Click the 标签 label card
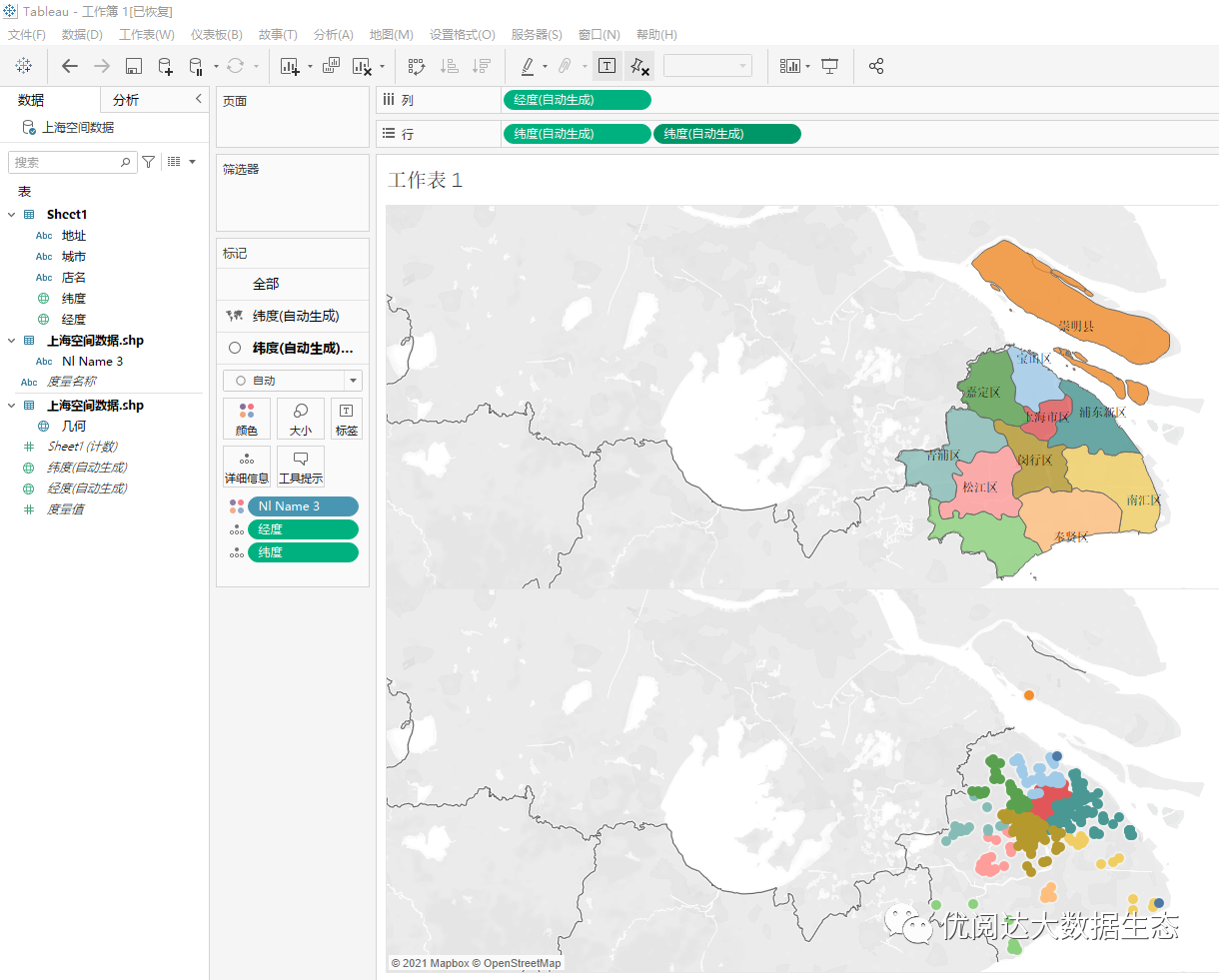Image resolution: width=1219 pixels, height=980 pixels. (346, 419)
